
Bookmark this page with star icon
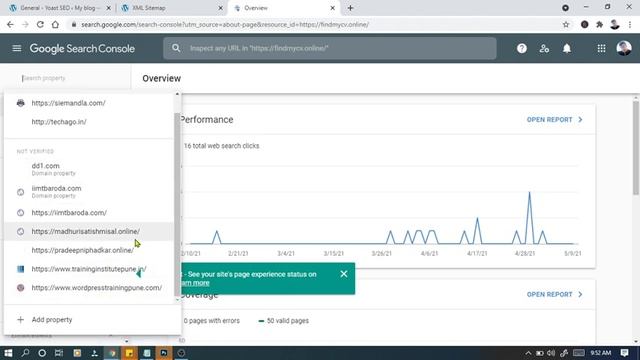point(566,24)
